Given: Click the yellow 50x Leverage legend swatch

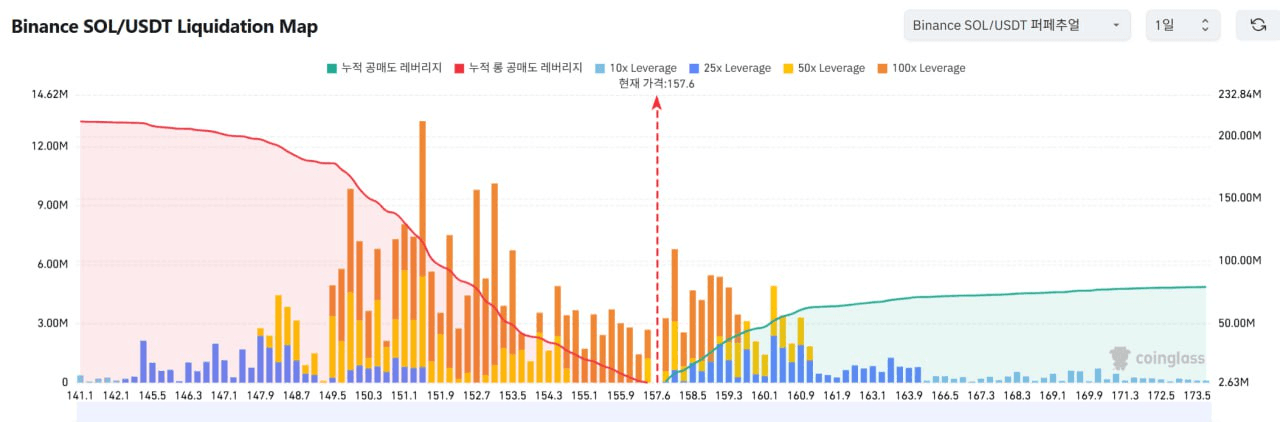Looking at the screenshot, I should pyautogui.click(x=786, y=68).
